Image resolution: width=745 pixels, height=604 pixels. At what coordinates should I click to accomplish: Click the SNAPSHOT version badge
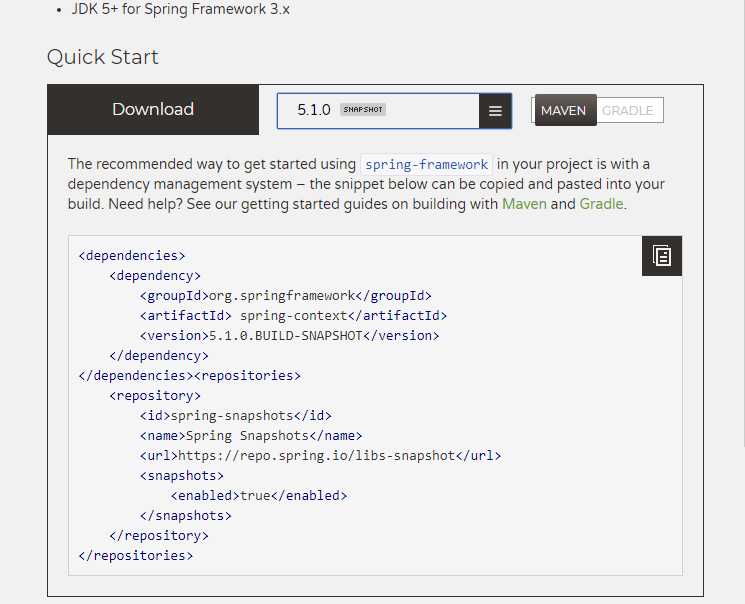[363, 110]
